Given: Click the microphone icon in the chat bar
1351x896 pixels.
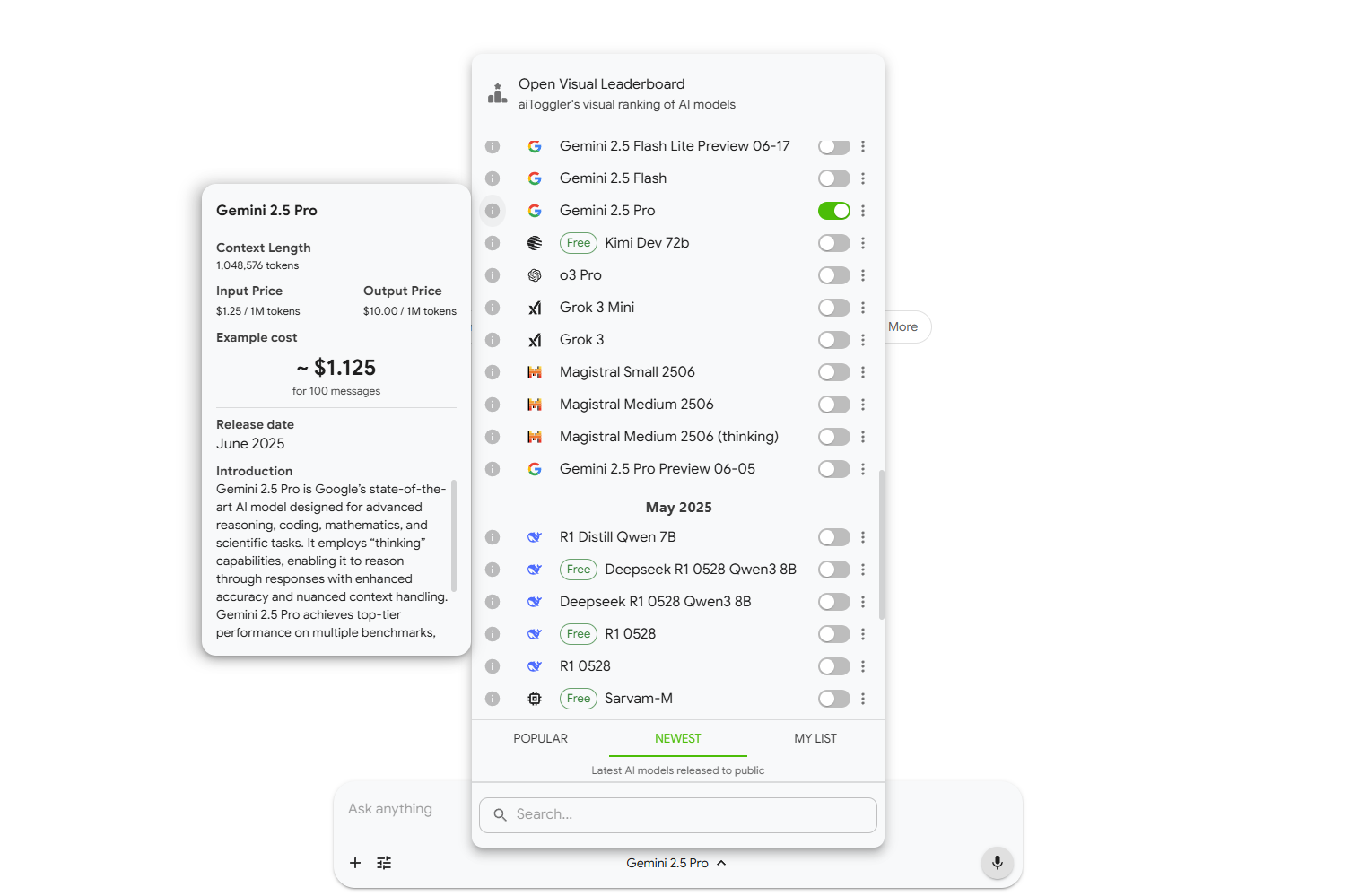Looking at the screenshot, I should pos(997,863).
